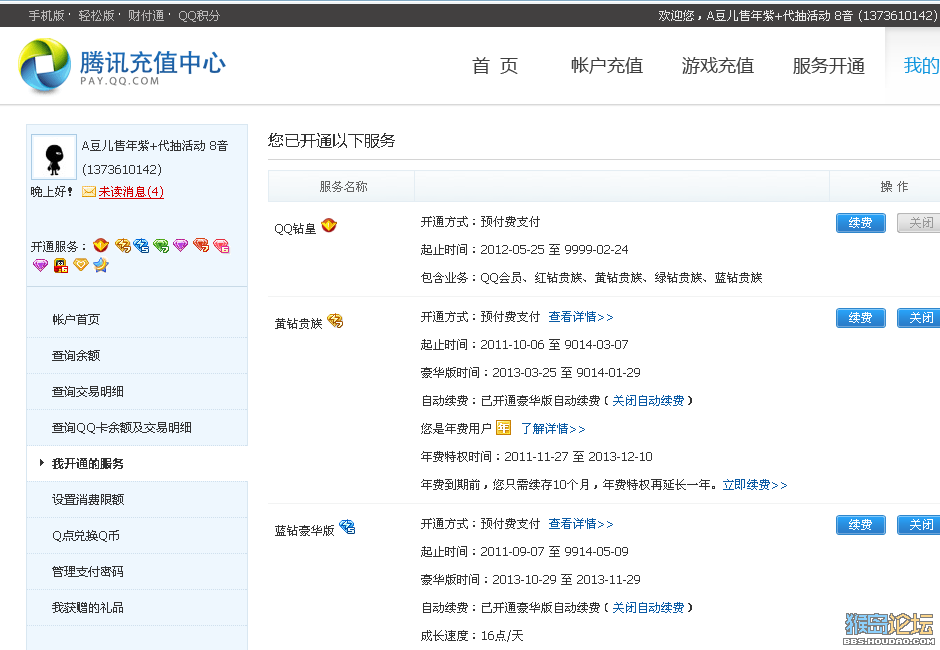
Task: Click 续费 button for QQ钻皇
Action: [860, 223]
